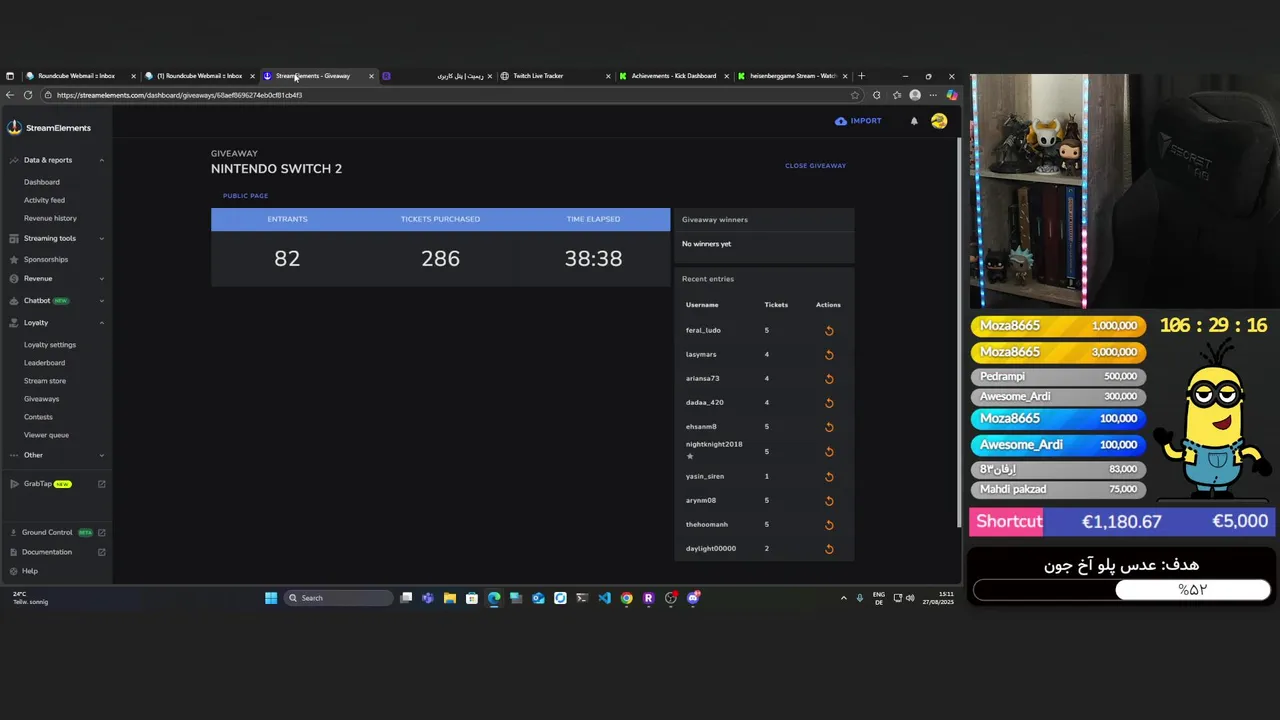The width and height of the screenshot is (1280, 720).
Task: Click the refresh icon for yasin_siren entry
Action: 829,477
